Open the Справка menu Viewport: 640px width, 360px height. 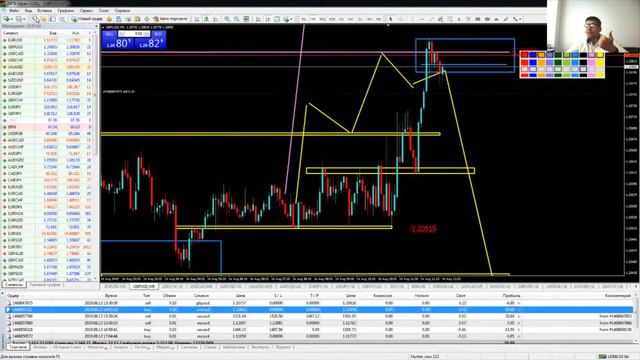(x=122, y=10)
